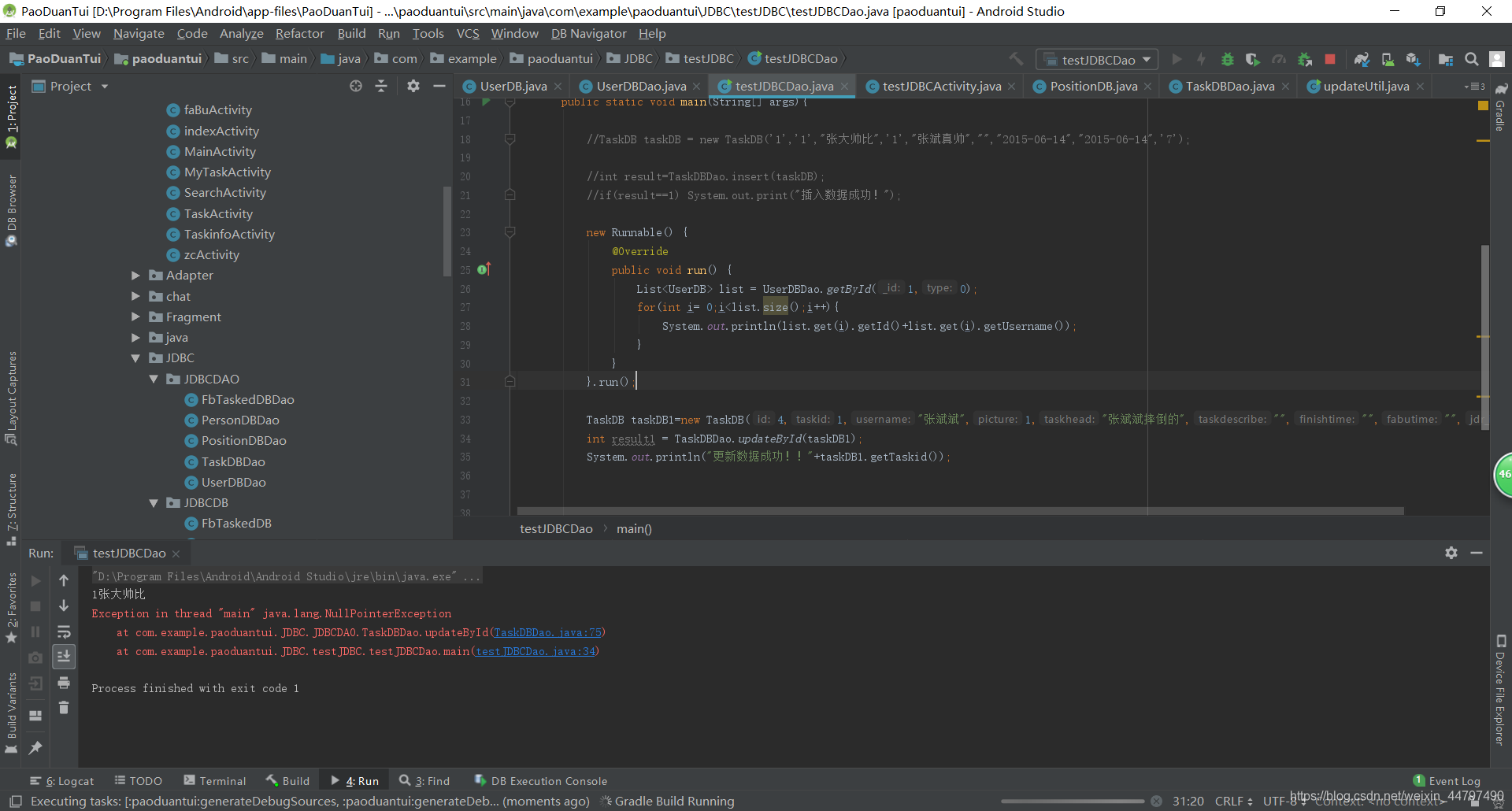Viewport: 1512px width, 811px height.
Task: Switch to testJDBCActivity.java tab
Action: [940, 87]
